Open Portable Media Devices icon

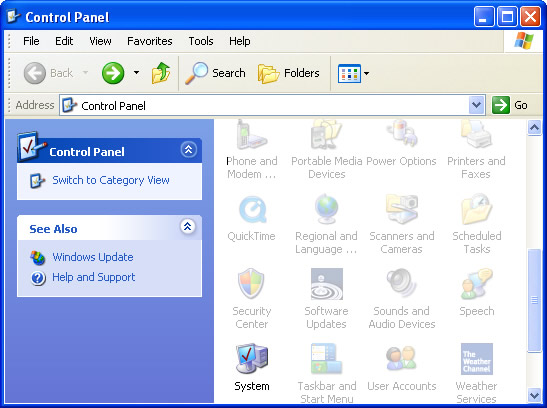tap(327, 135)
